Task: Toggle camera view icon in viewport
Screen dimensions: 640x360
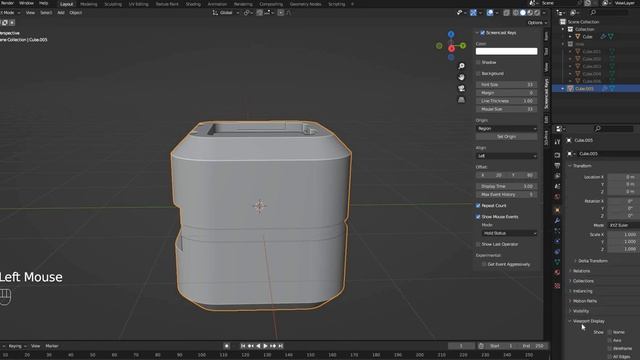Action: tap(461, 88)
